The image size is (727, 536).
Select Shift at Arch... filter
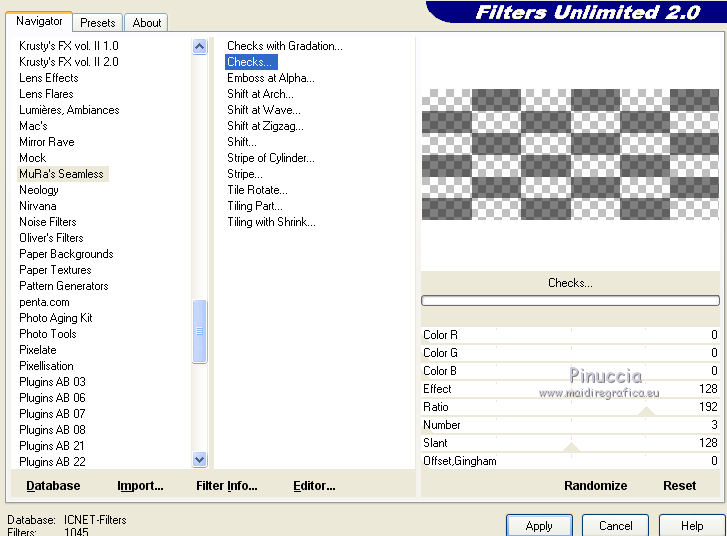(260, 94)
